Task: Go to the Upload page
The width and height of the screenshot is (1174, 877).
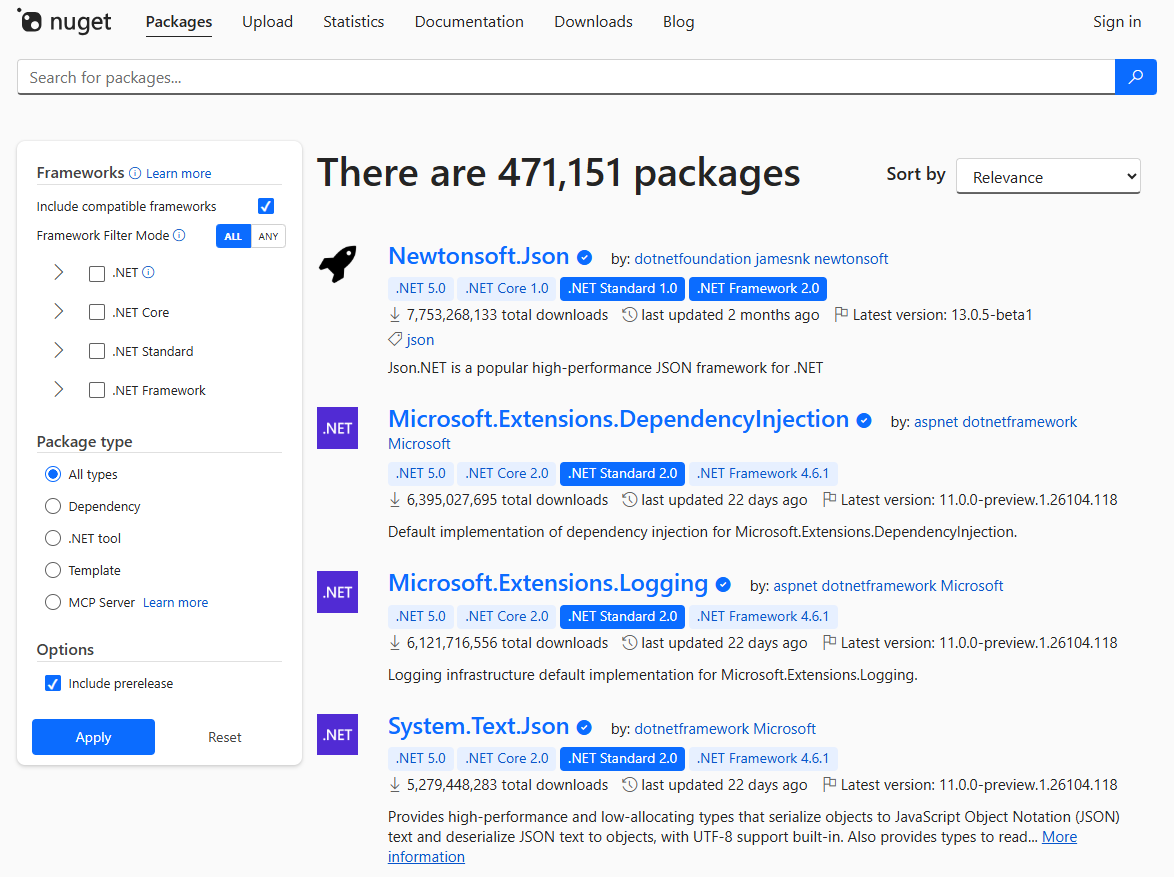Action: point(267,22)
